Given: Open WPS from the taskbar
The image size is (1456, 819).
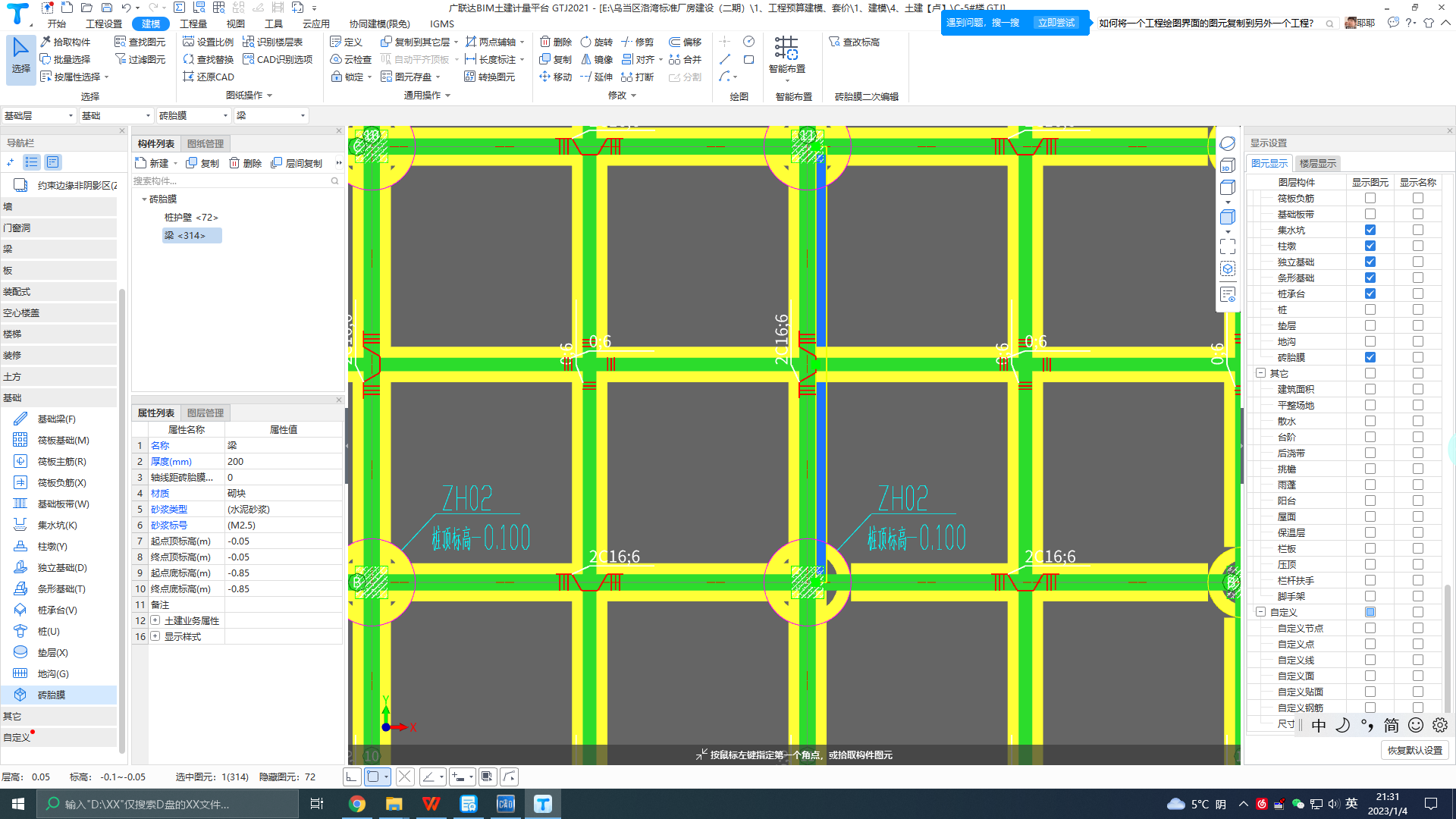Looking at the screenshot, I should [431, 804].
